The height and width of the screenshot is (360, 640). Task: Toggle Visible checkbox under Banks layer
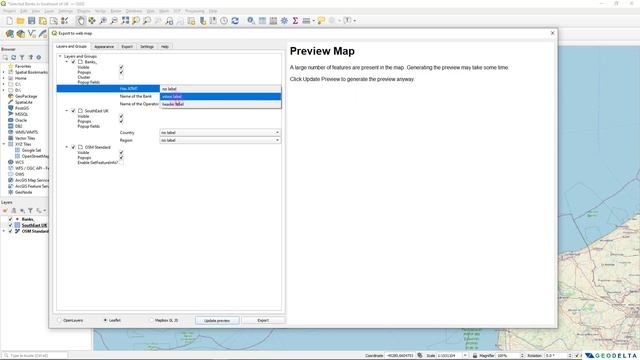(121, 67)
